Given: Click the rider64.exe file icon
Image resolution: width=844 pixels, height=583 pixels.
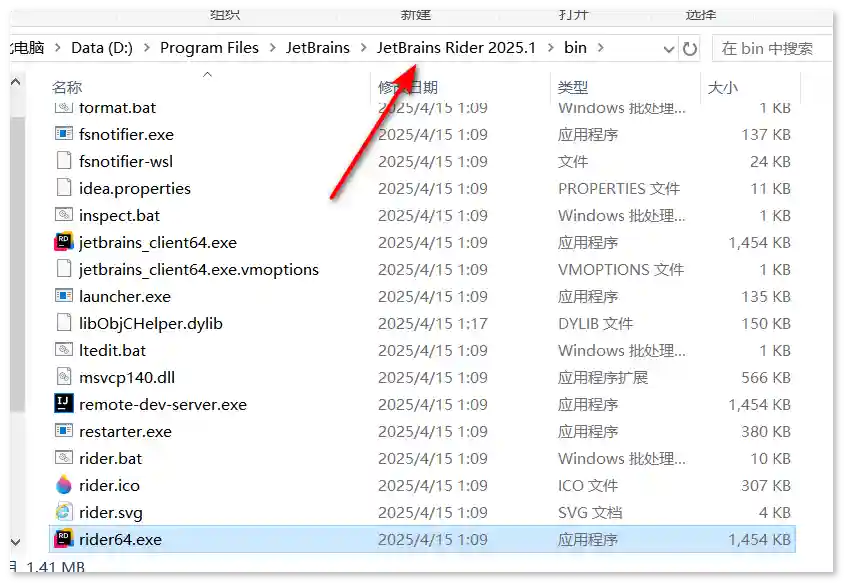Looking at the screenshot, I should 64,539.
